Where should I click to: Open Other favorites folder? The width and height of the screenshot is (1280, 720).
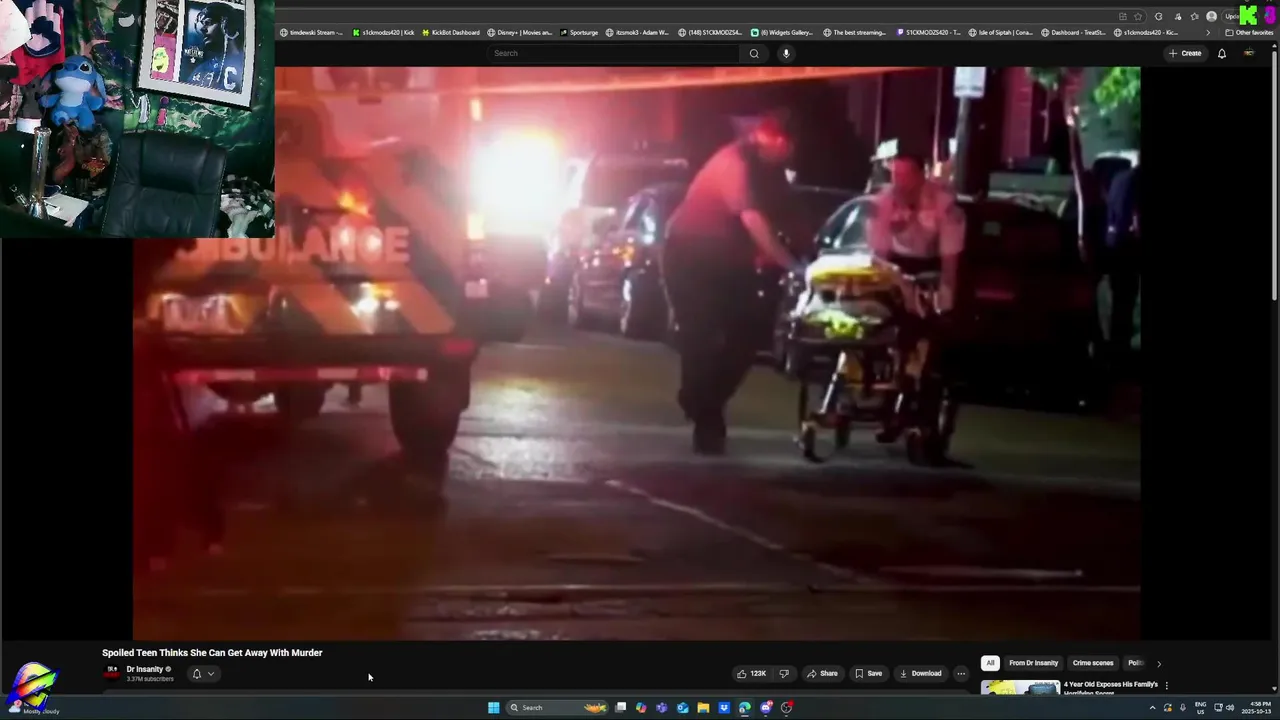point(1249,32)
